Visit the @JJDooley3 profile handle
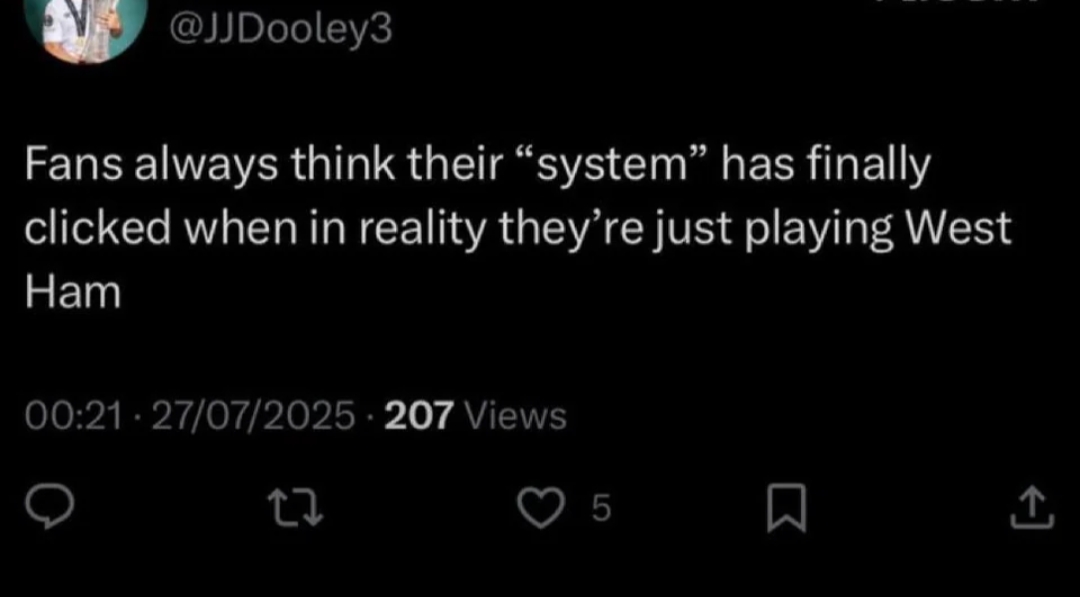This screenshot has height=597, width=1080. point(280,30)
